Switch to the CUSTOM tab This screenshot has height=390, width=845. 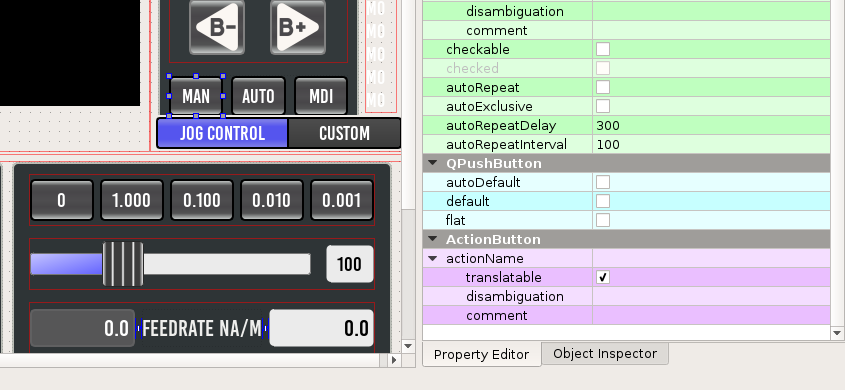point(344,133)
